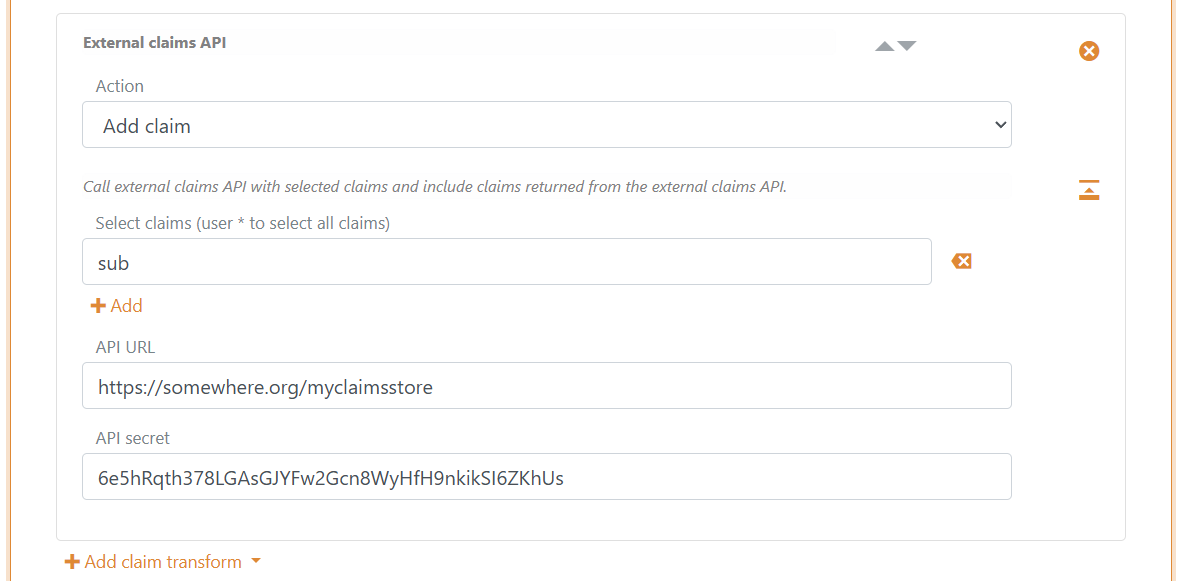Click the Select claims label
This screenshot has width=1182, height=581.
(x=243, y=222)
